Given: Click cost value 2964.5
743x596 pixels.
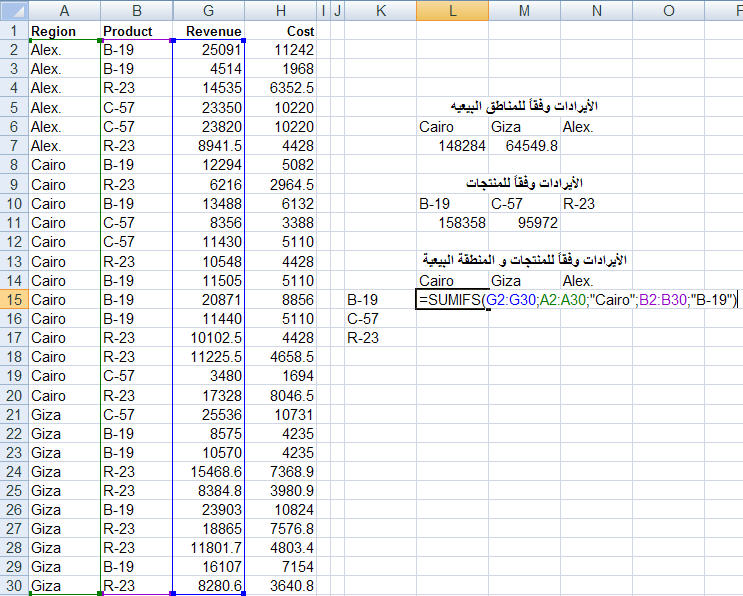Looking at the screenshot, I should (x=291, y=184).
